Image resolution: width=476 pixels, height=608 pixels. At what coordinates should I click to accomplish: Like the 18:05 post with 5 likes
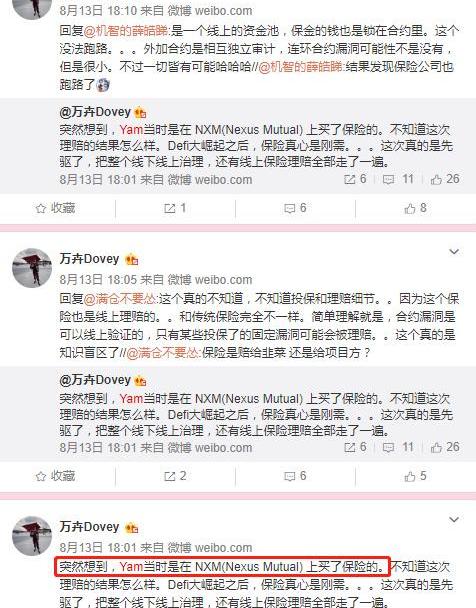[x=415, y=476]
